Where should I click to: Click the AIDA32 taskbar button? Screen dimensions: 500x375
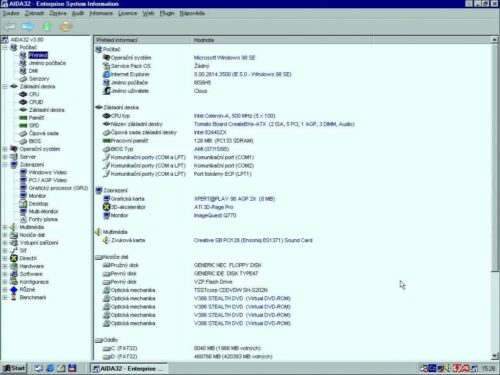(128, 368)
